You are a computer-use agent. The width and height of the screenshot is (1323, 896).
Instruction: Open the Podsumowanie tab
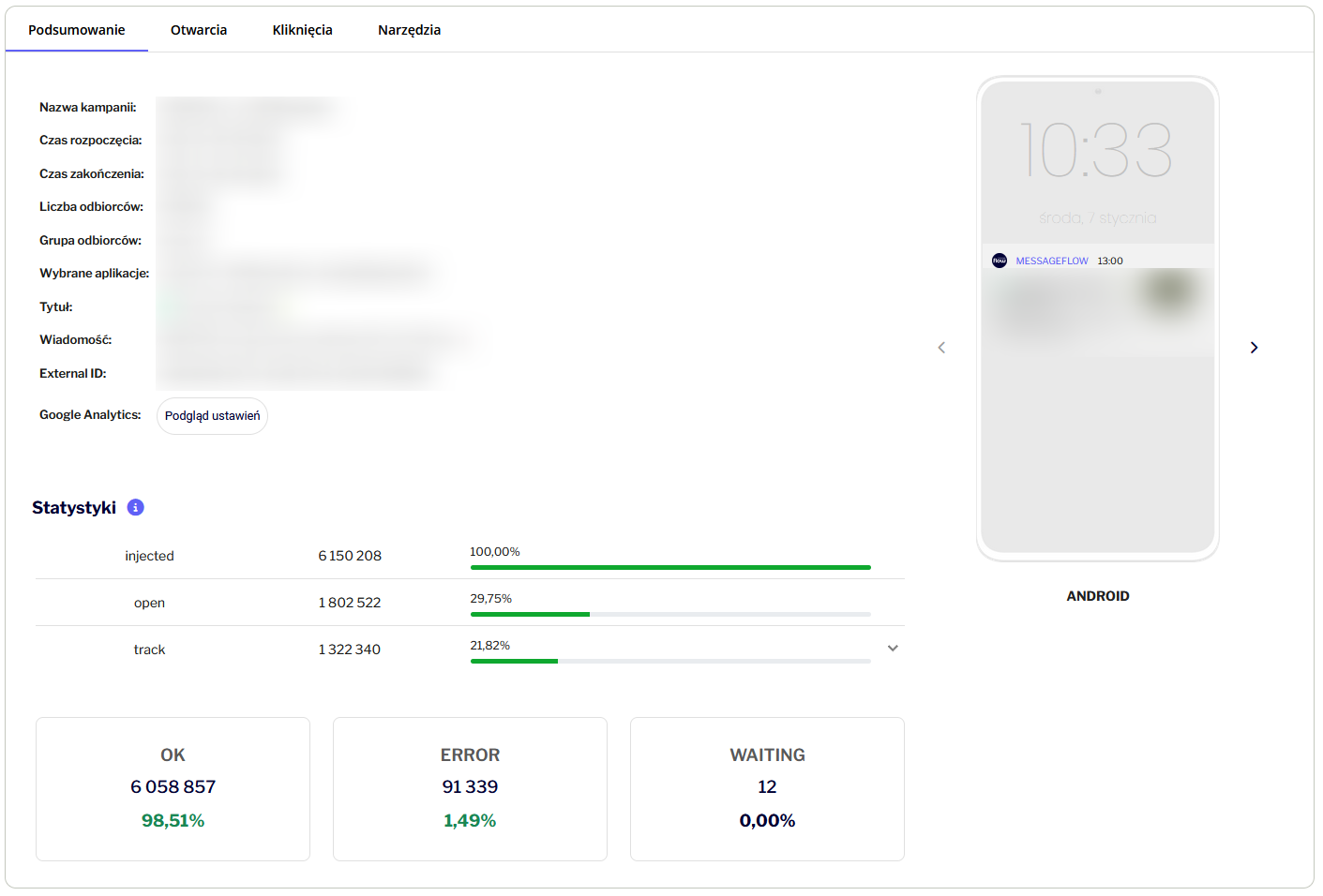(77, 30)
